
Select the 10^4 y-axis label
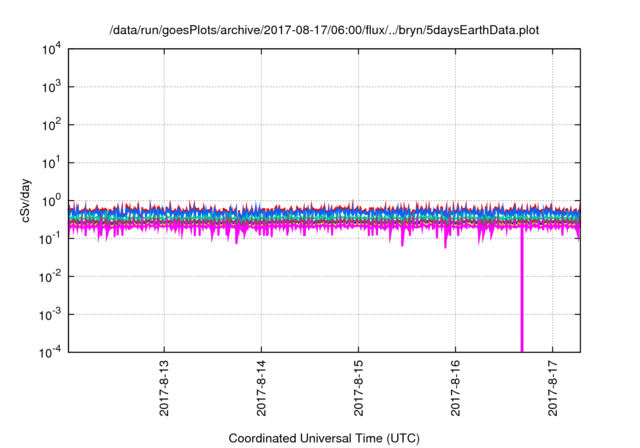(52, 49)
